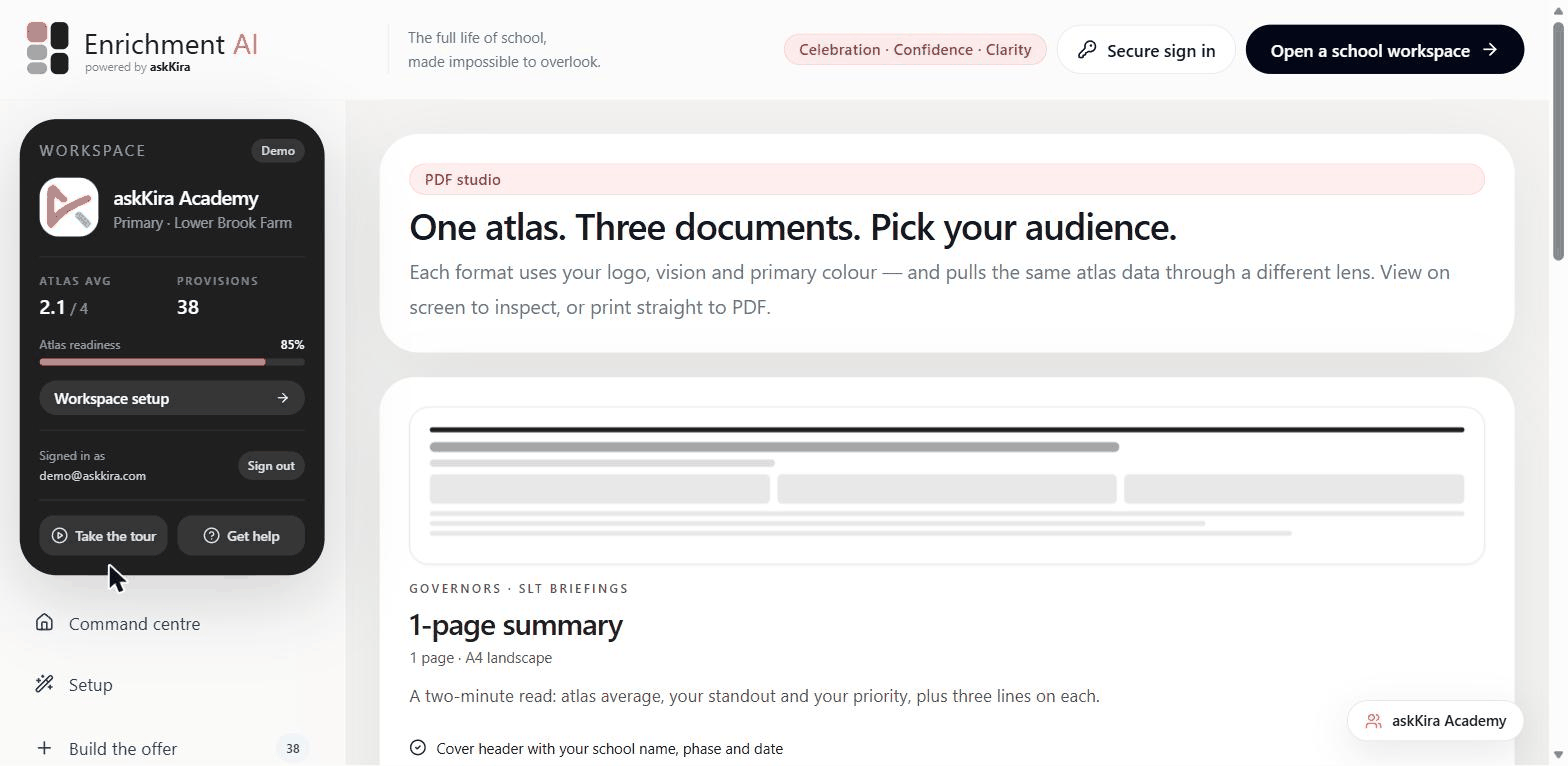The height and width of the screenshot is (766, 1568).
Task: Click the '1 page · A4 landscape' text
Action: (x=481, y=658)
